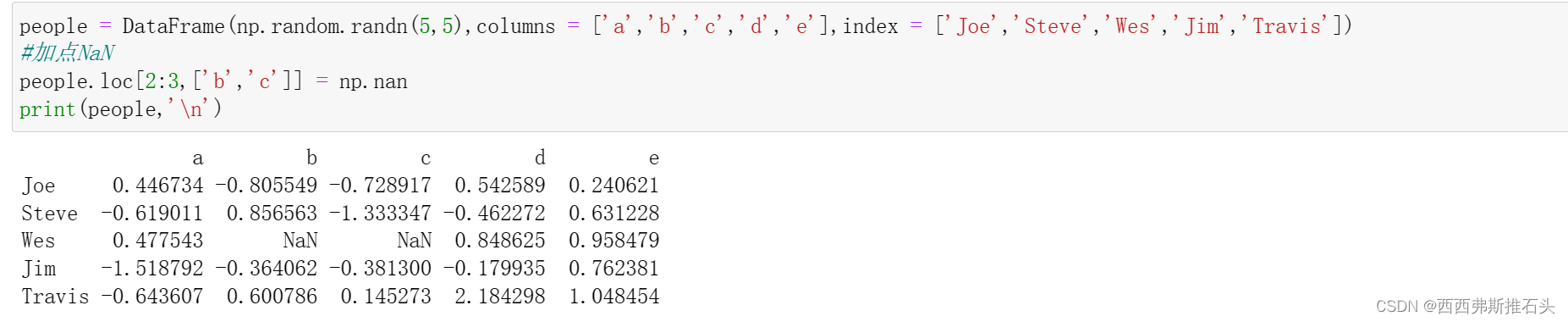Click column header 'a' in output
The height and width of the screenshot is (322, 1568).
198,158
